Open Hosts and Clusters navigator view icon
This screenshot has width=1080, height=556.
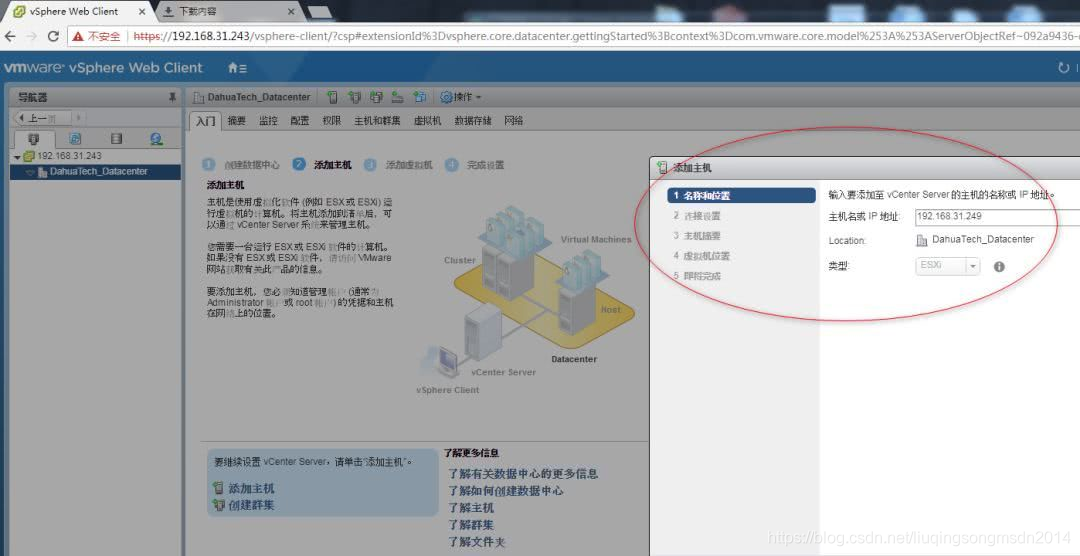tap(34, 138)
